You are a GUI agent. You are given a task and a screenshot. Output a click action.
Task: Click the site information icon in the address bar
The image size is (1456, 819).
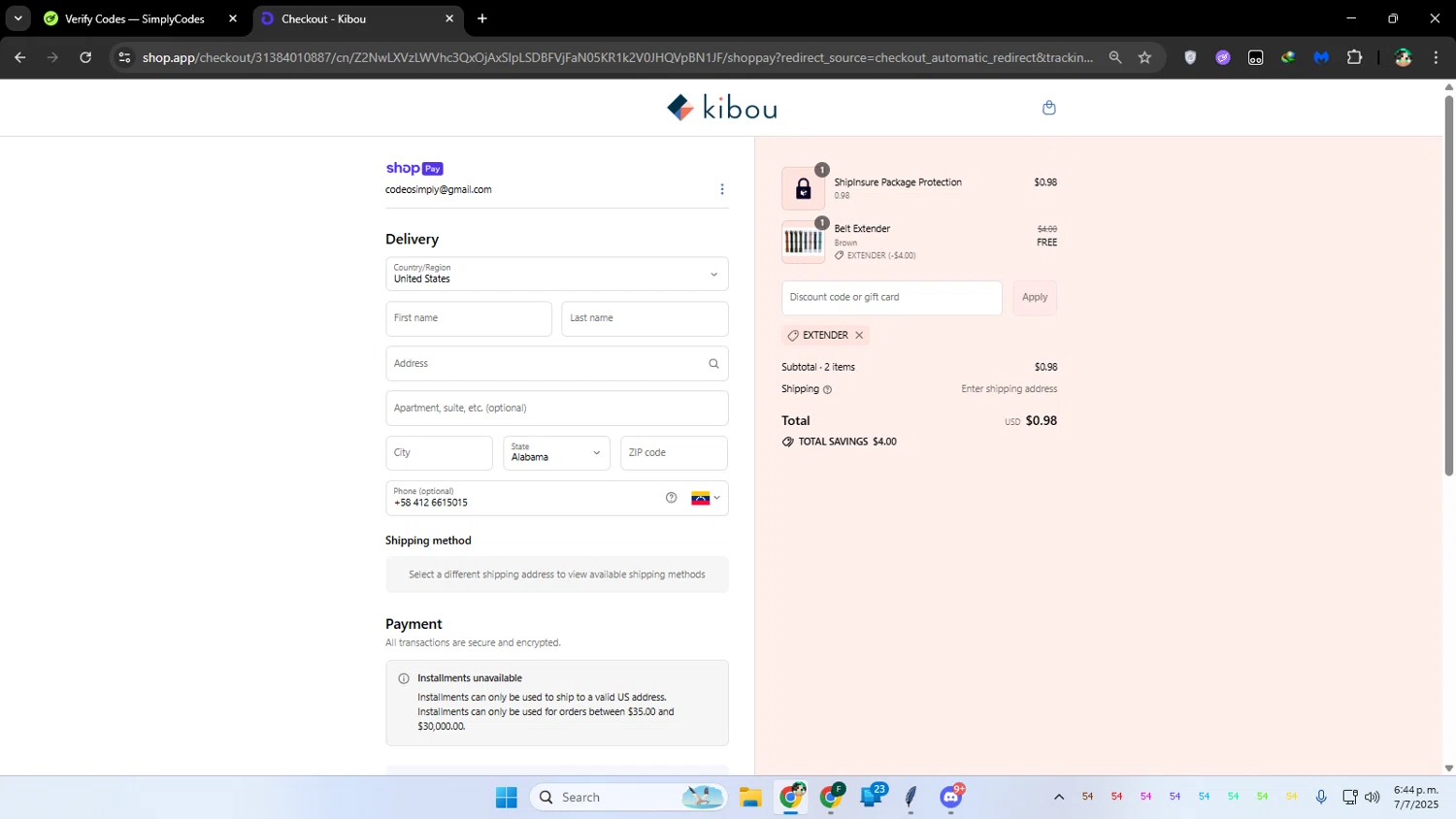coord(123,57)
